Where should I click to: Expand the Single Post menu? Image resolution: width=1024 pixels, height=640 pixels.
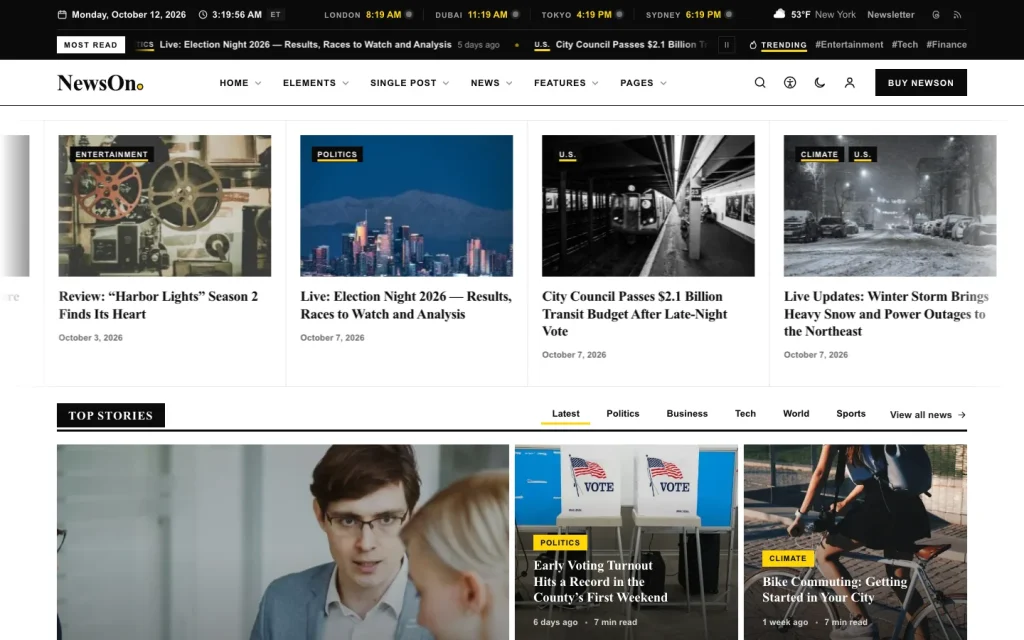coord(409,83)
